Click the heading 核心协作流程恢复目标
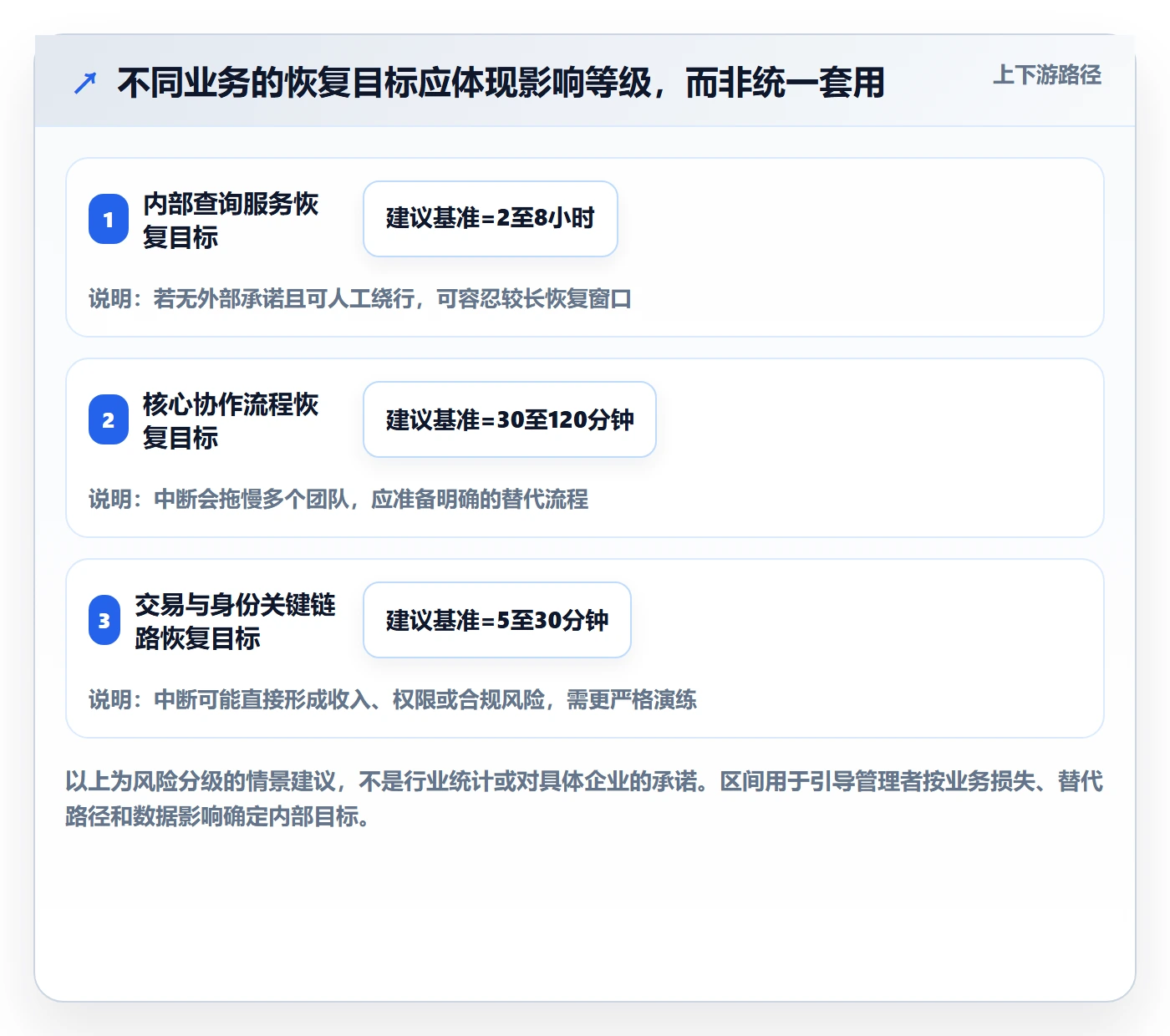1170x1036 pixels. tap(231, 420)
